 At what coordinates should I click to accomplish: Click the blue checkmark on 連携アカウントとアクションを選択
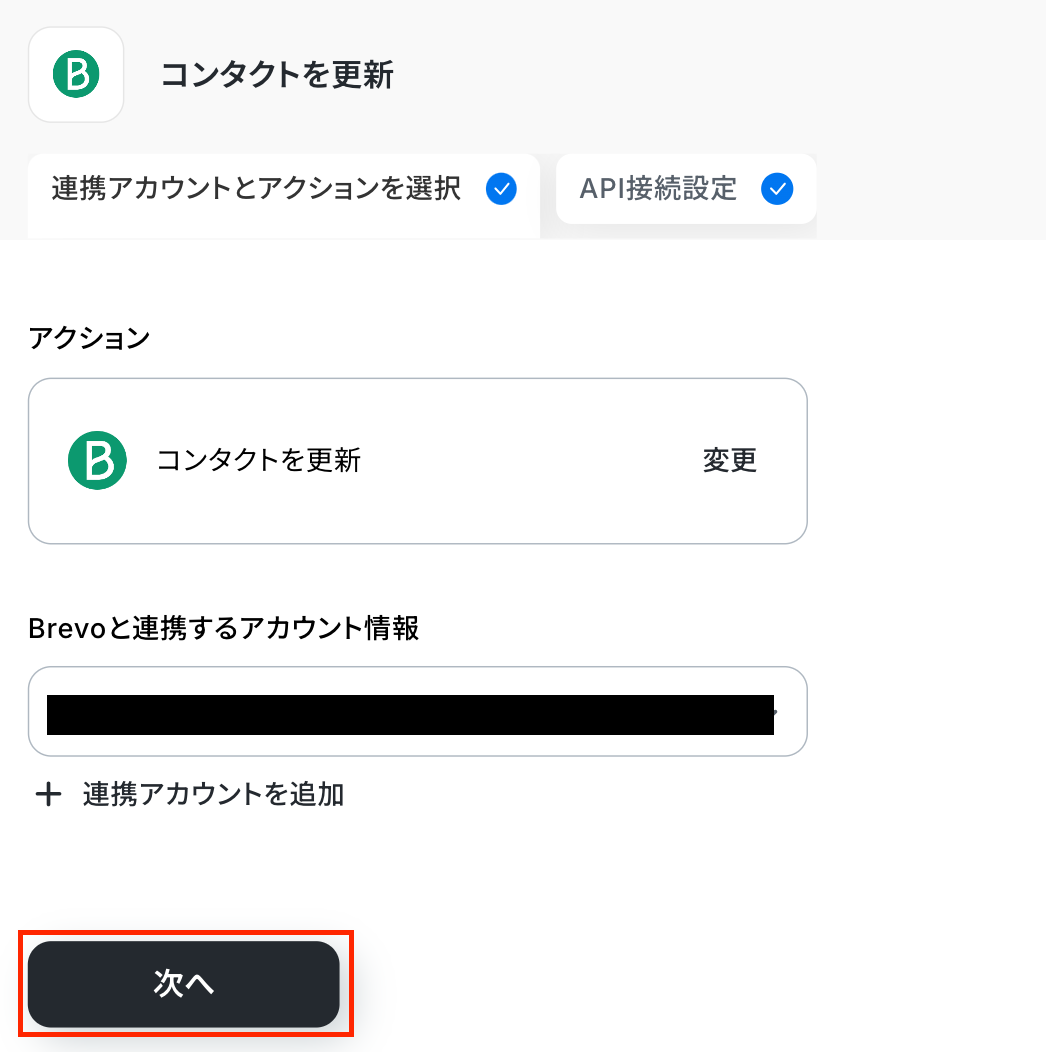(x=501, y=189)
